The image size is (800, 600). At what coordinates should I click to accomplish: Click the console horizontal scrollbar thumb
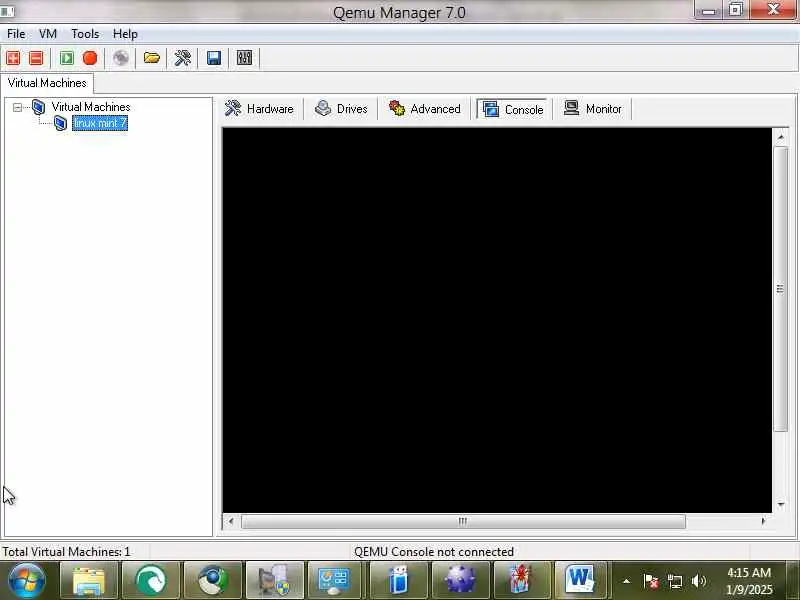coord(463,521)
